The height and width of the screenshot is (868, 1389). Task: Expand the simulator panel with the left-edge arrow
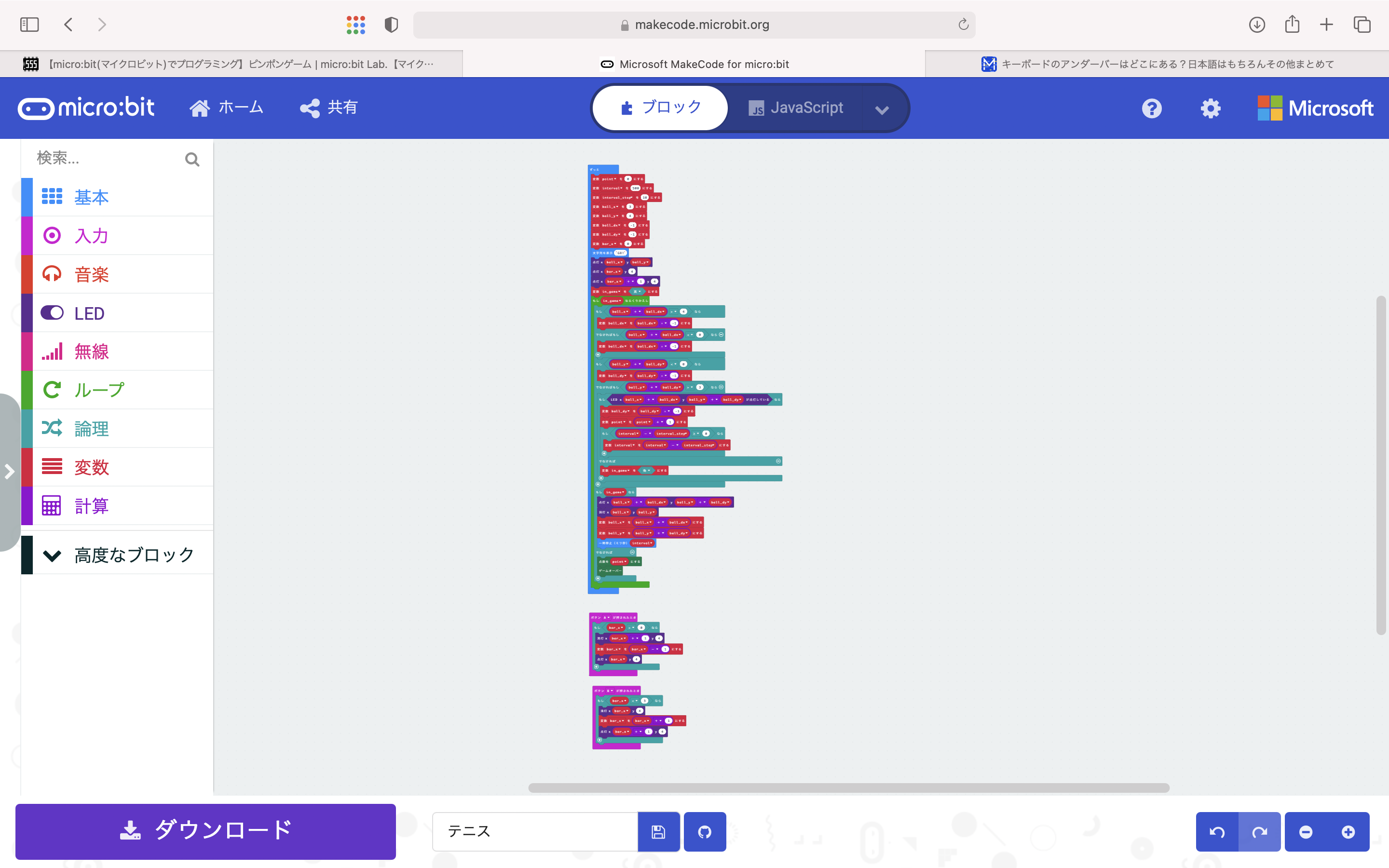click(x=10, y=471)
